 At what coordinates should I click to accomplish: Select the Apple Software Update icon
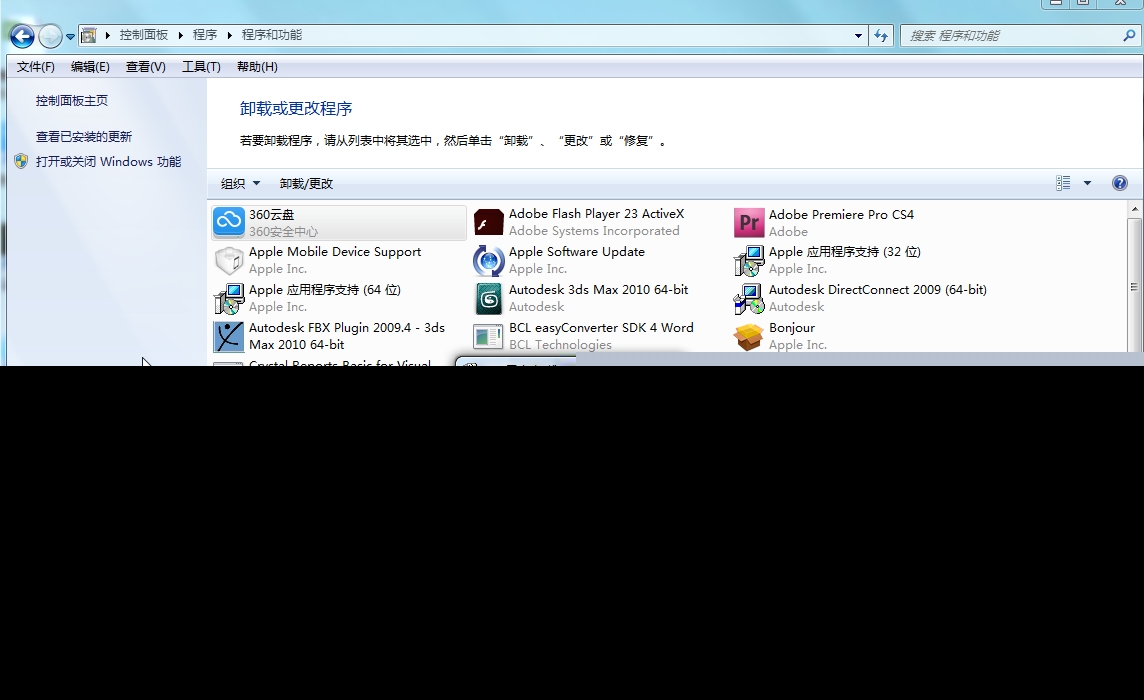(489, 261)
